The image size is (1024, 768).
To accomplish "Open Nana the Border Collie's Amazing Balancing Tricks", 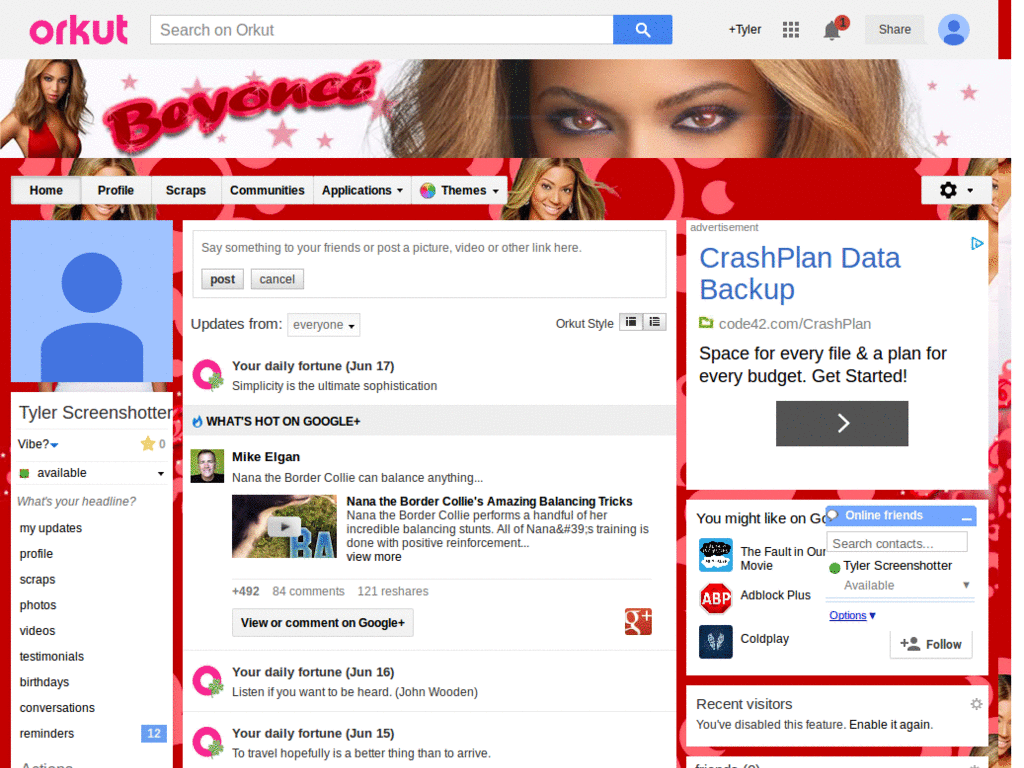I will click(x=489, y=501).
